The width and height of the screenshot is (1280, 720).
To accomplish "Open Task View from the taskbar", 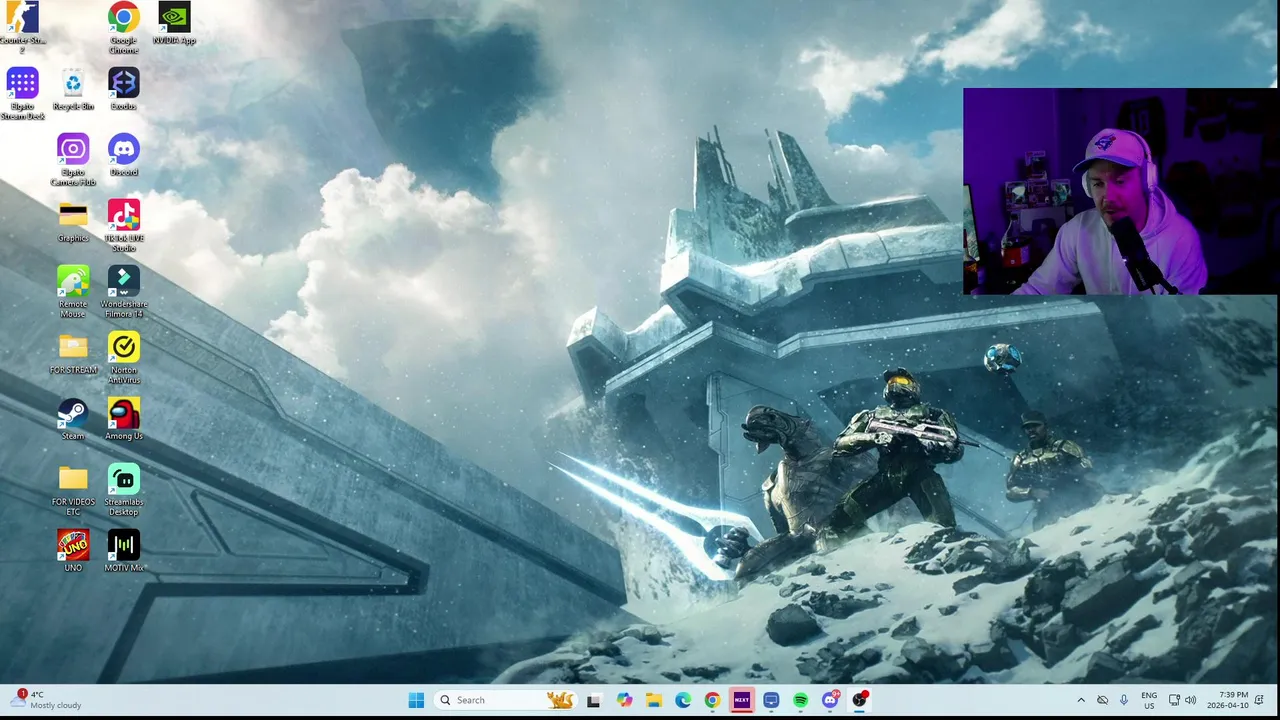I will [x=593, y=700].
